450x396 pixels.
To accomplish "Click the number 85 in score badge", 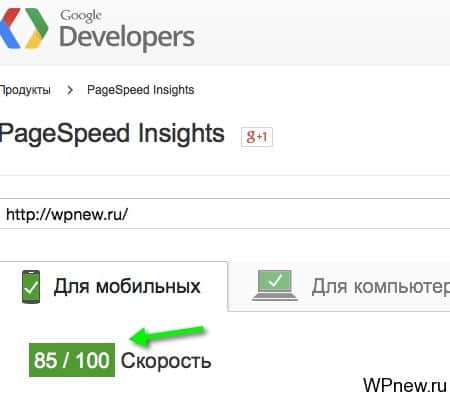I will tap(45, 360).
